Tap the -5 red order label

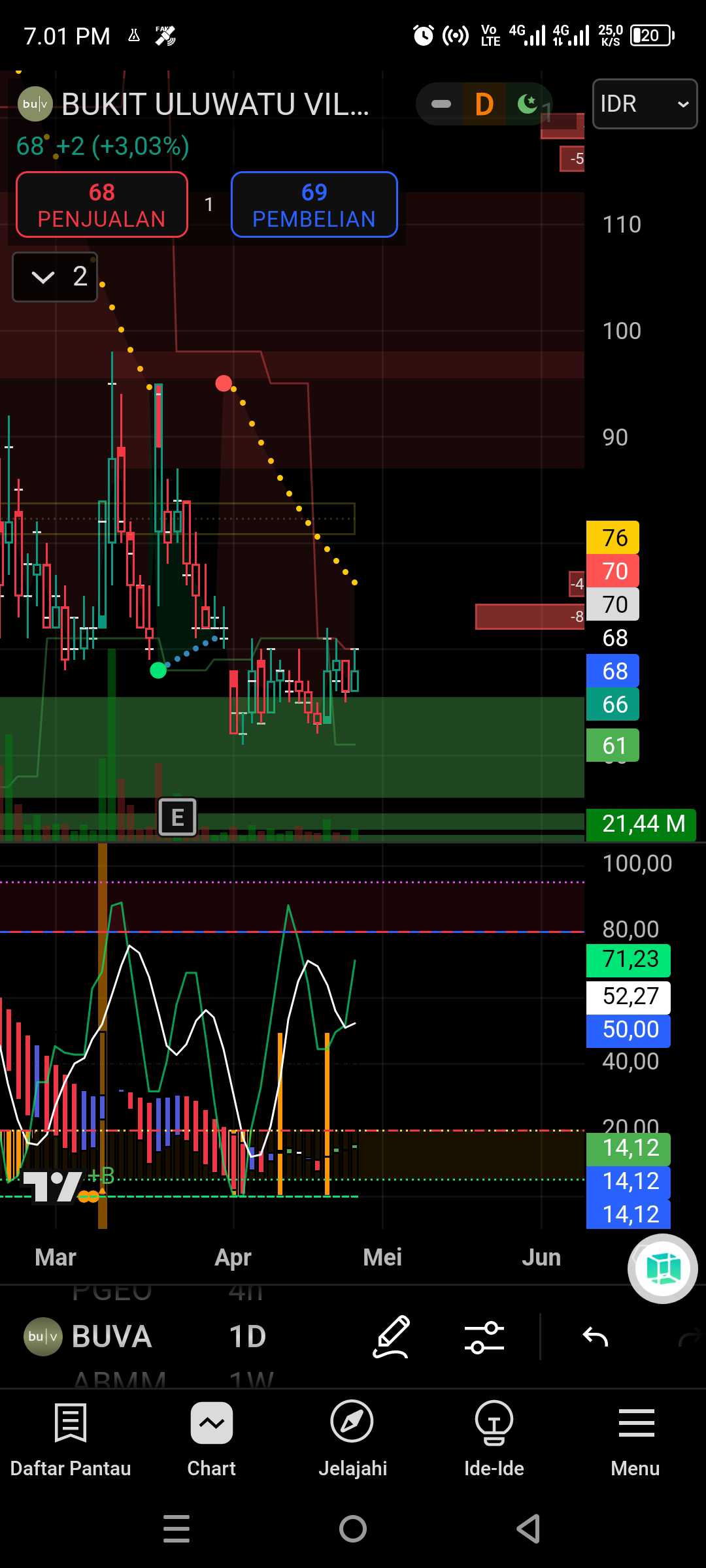click(573, 159)
